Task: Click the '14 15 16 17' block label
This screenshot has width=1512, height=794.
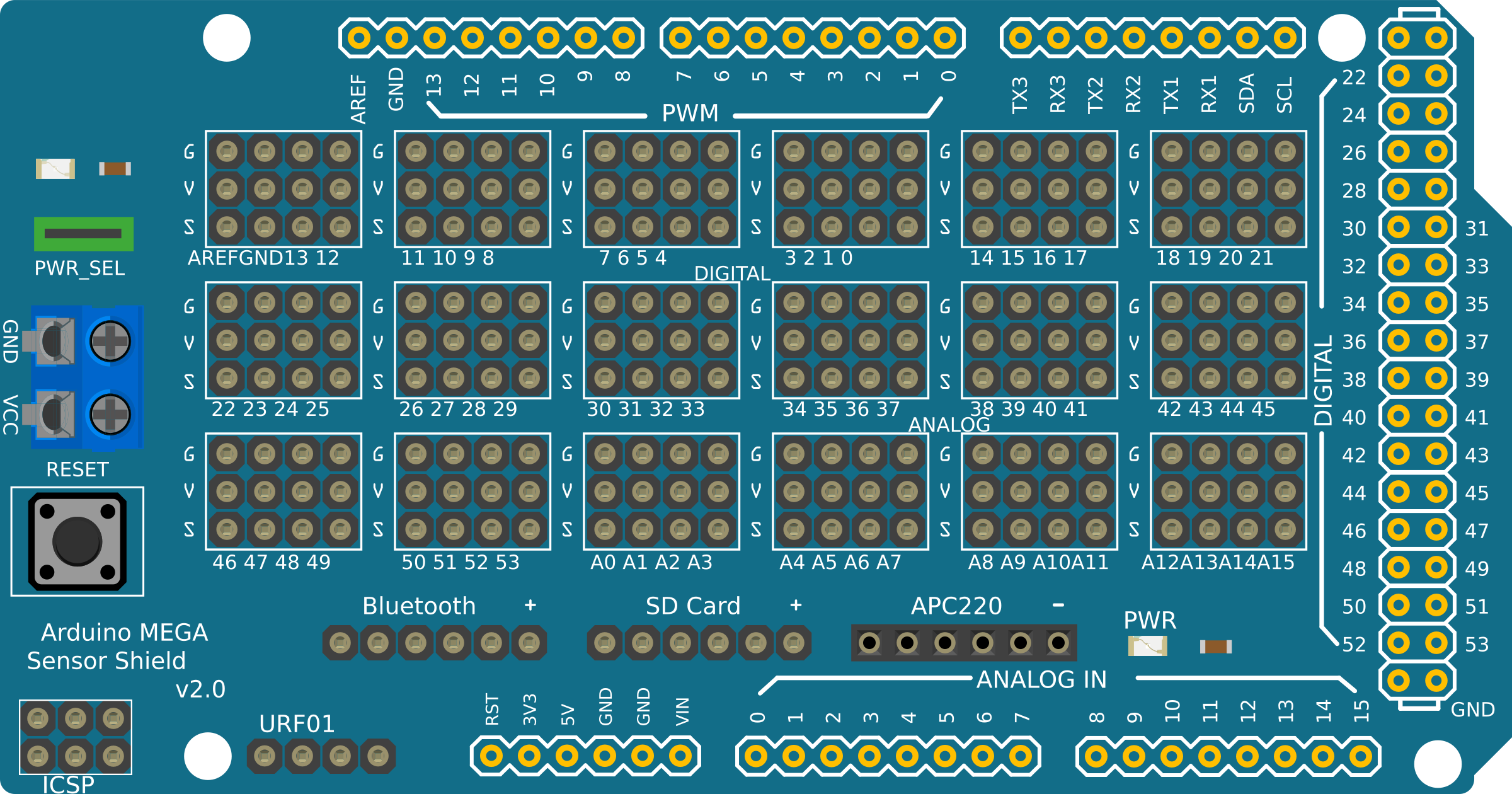Action: coord(1028,258)
